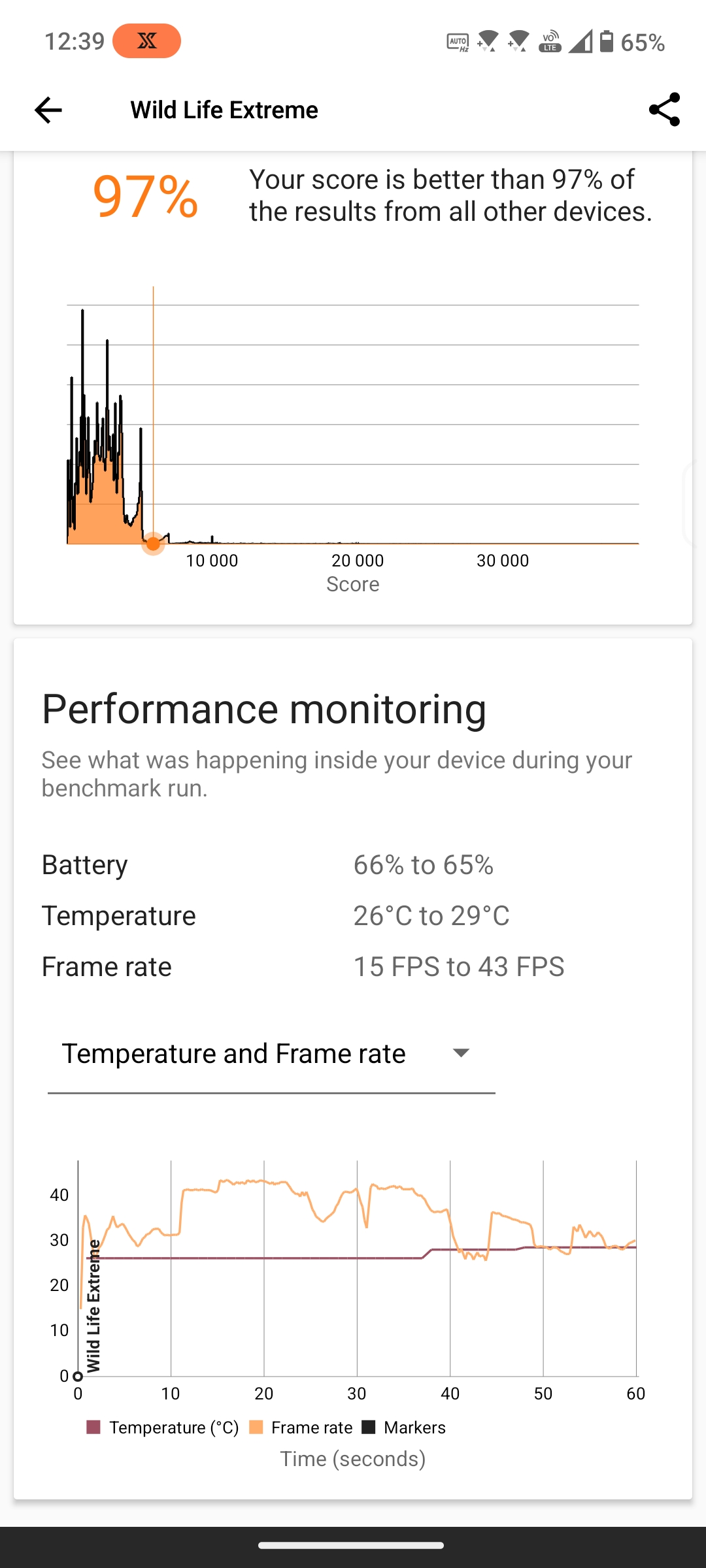
Task: Tap the Performance monitoring heading
Action: tap(264, 709)
